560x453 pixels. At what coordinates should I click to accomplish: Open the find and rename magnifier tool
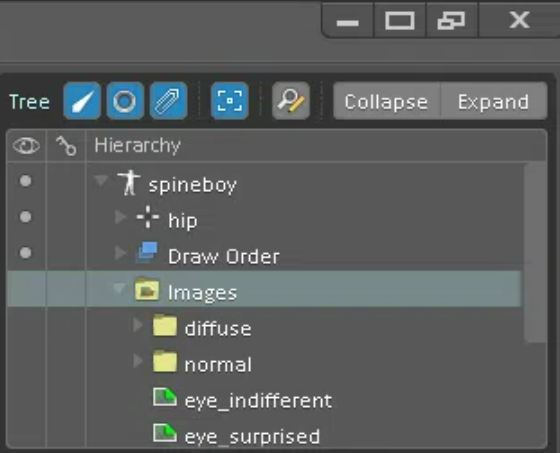[291, 101]
